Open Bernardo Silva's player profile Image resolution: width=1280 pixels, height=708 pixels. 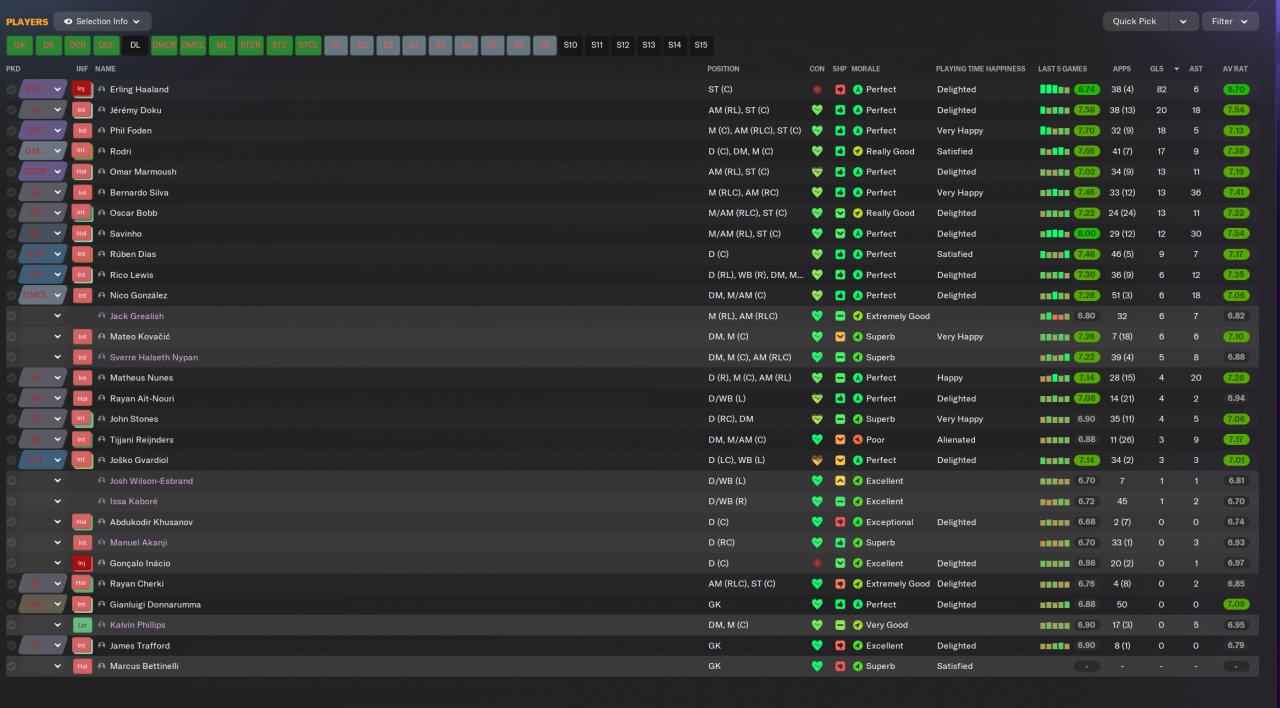pos(139,193)
